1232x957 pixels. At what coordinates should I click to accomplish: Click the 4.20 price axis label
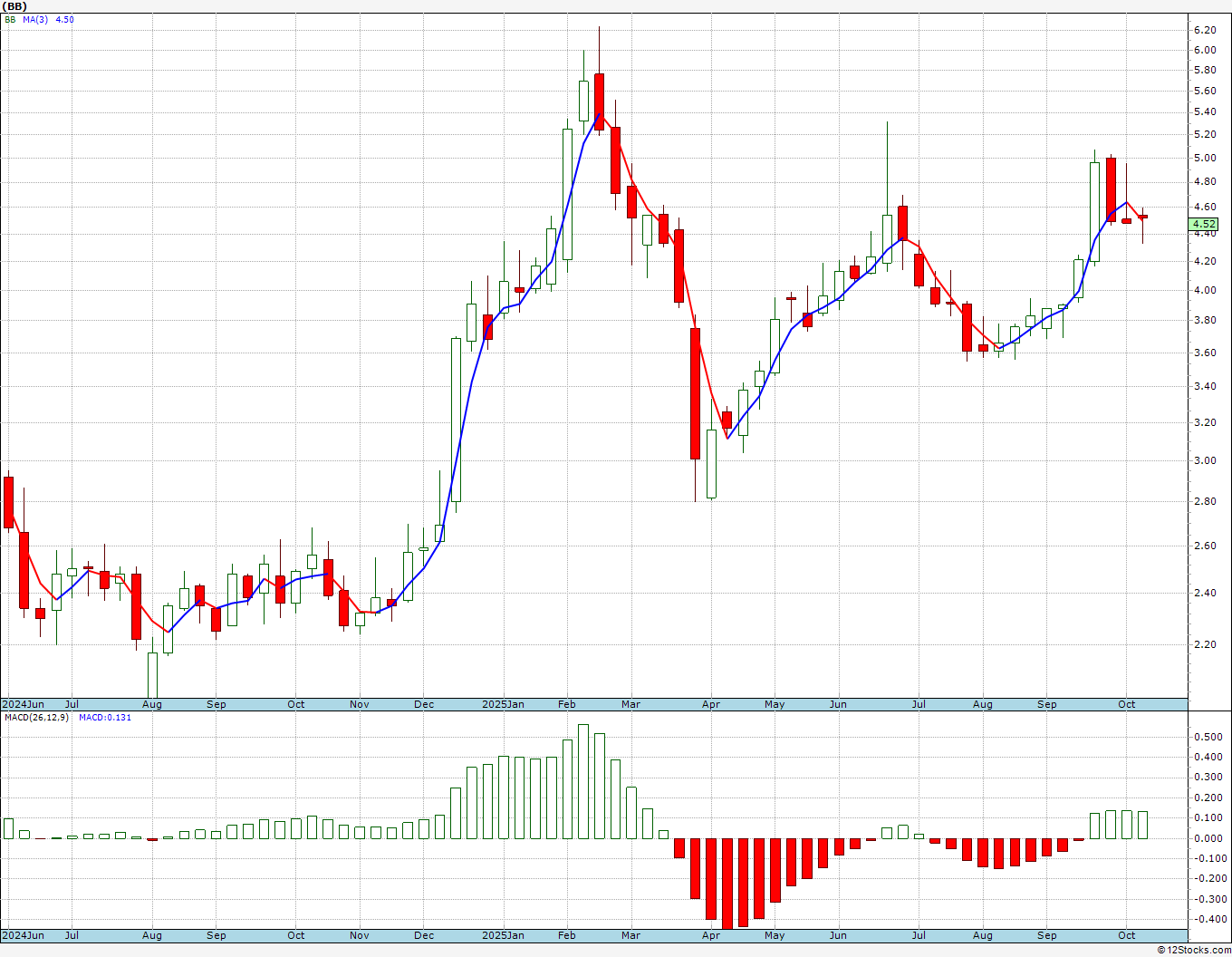tap(1205, 262)
